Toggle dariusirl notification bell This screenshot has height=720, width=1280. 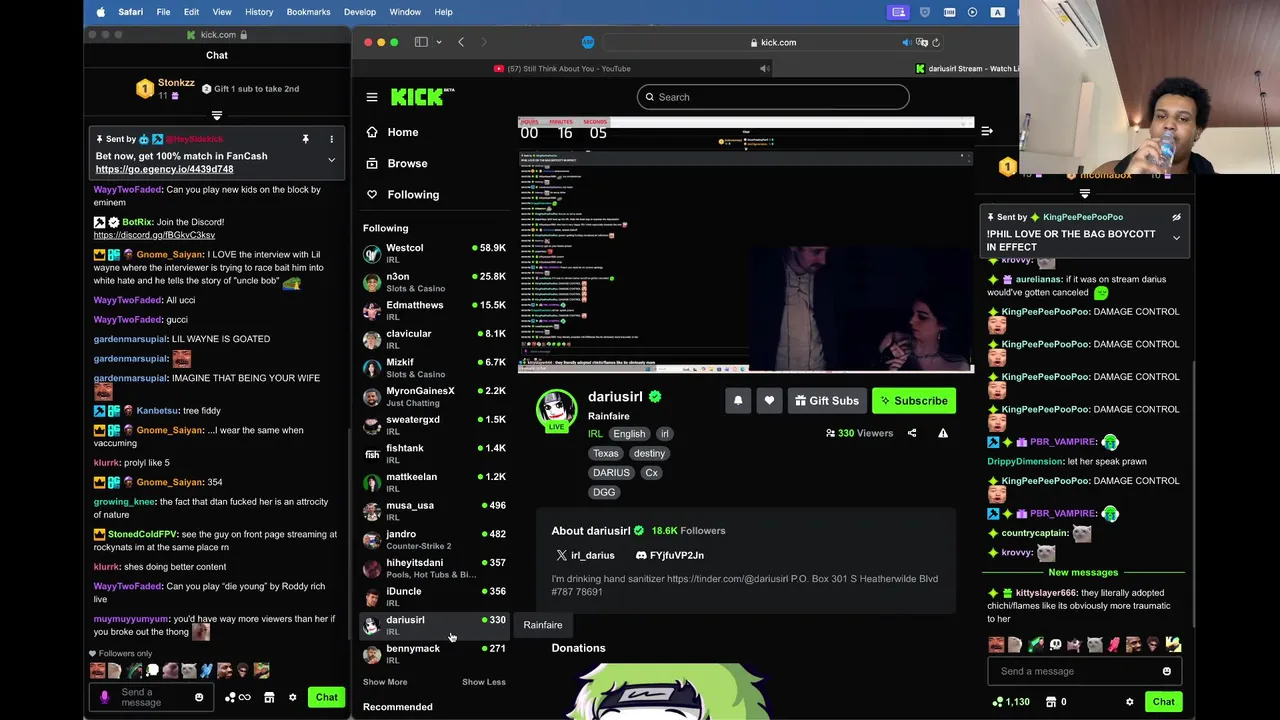point(738,401)
